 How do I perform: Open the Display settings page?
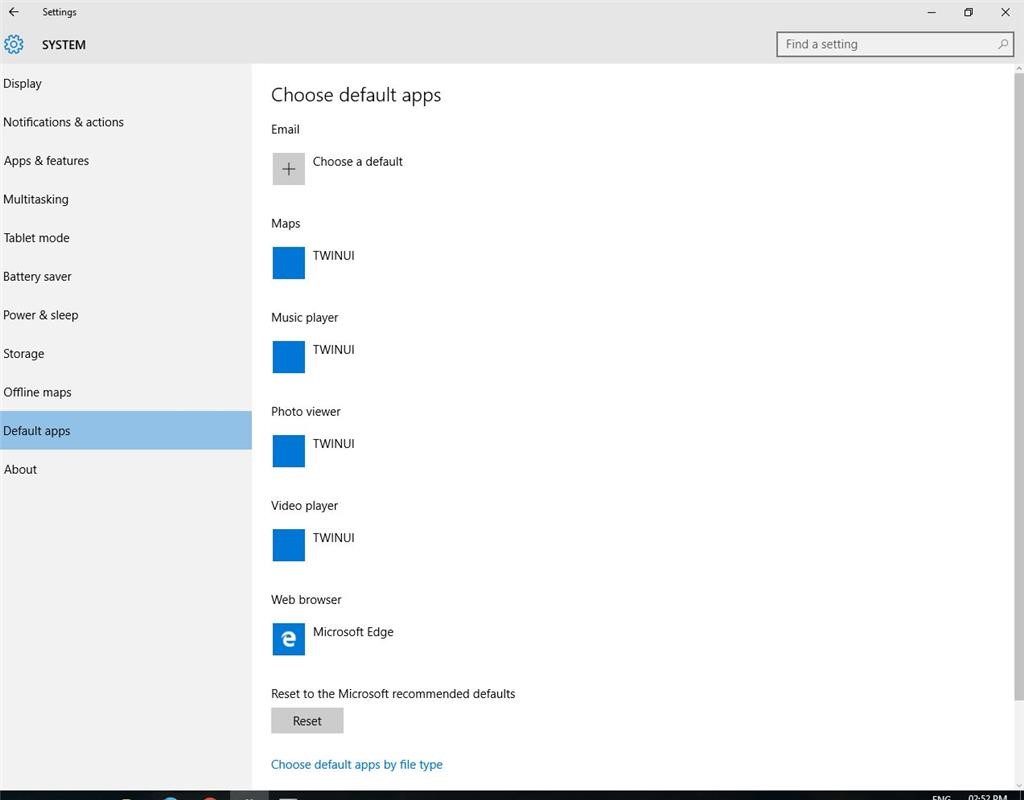125,84
